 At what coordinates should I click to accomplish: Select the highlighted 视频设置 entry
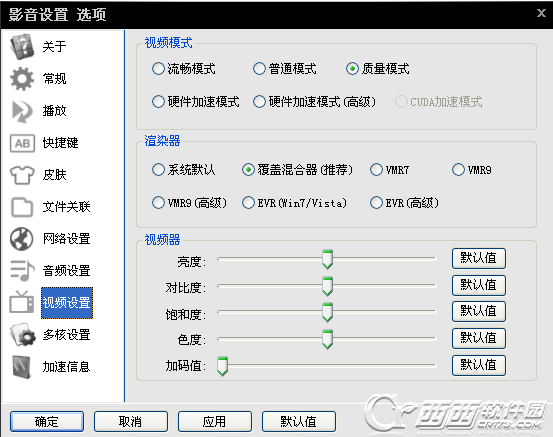pos(67,303)
